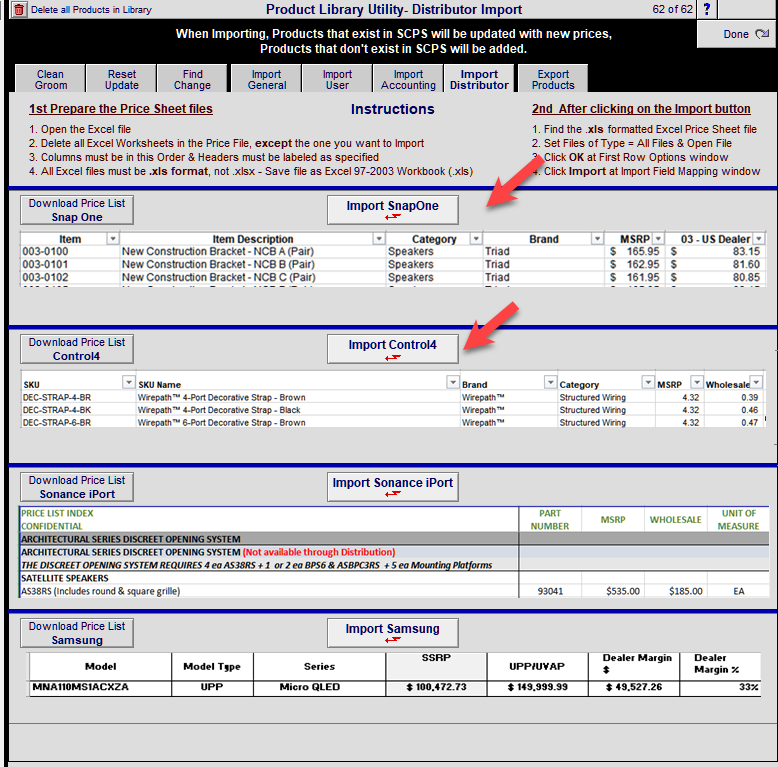Click the 83.15 dealer price
This screenshot has width=778, height=767.
click(x=746, y=252)
